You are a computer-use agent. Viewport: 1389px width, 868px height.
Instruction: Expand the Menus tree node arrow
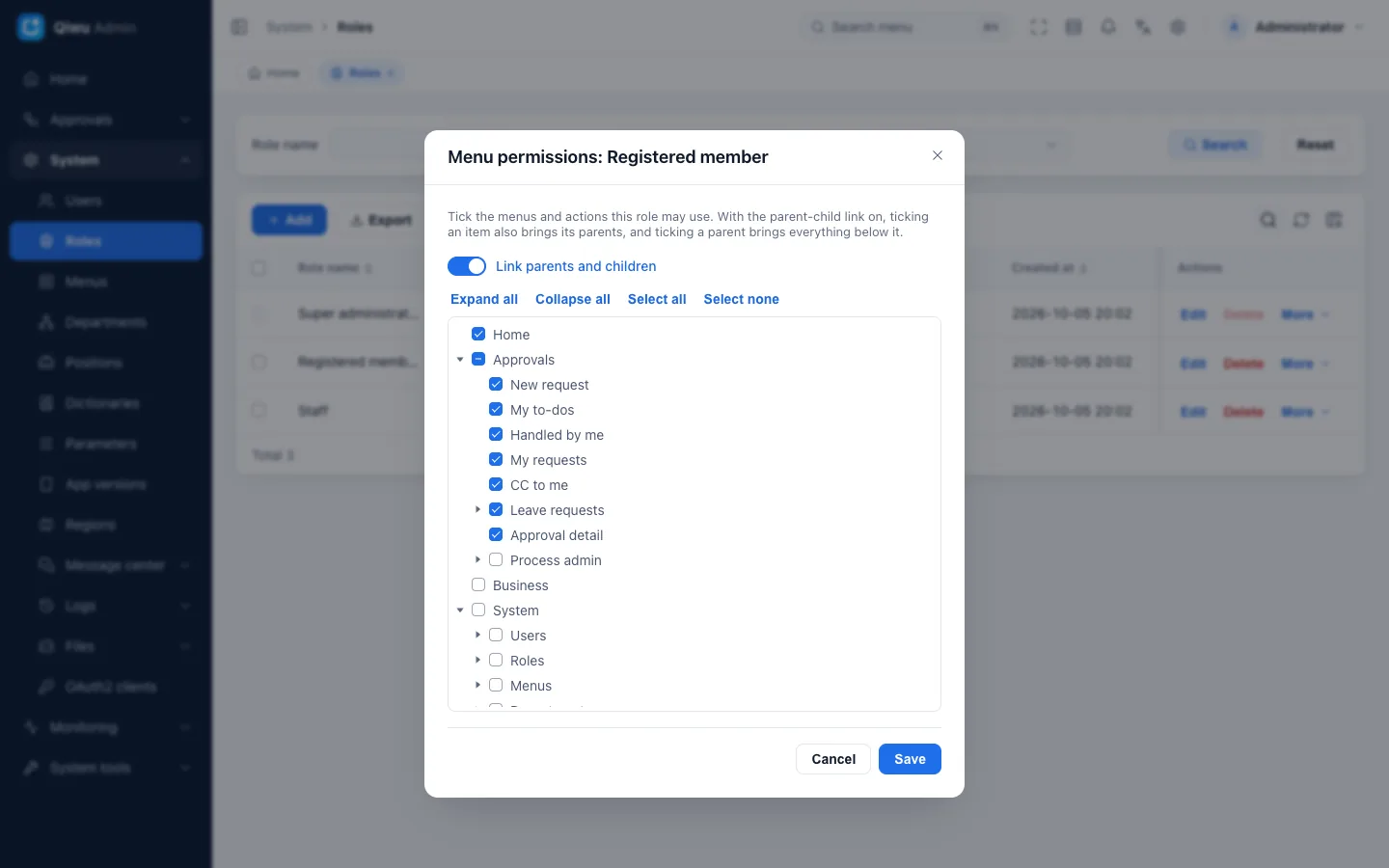tap(477, 685)
